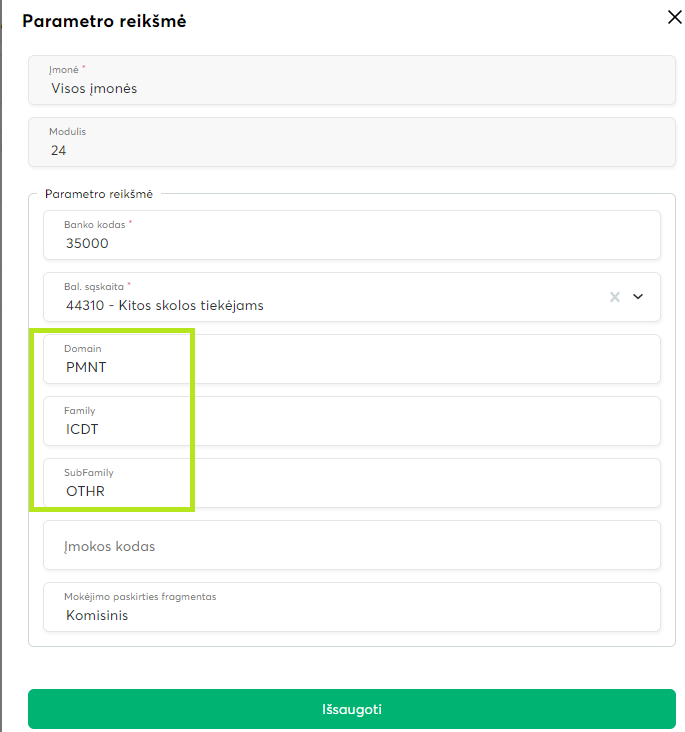
Task: Select the 44310 - Kitos skolos tiekėjams text
Action: pos(165,305)
